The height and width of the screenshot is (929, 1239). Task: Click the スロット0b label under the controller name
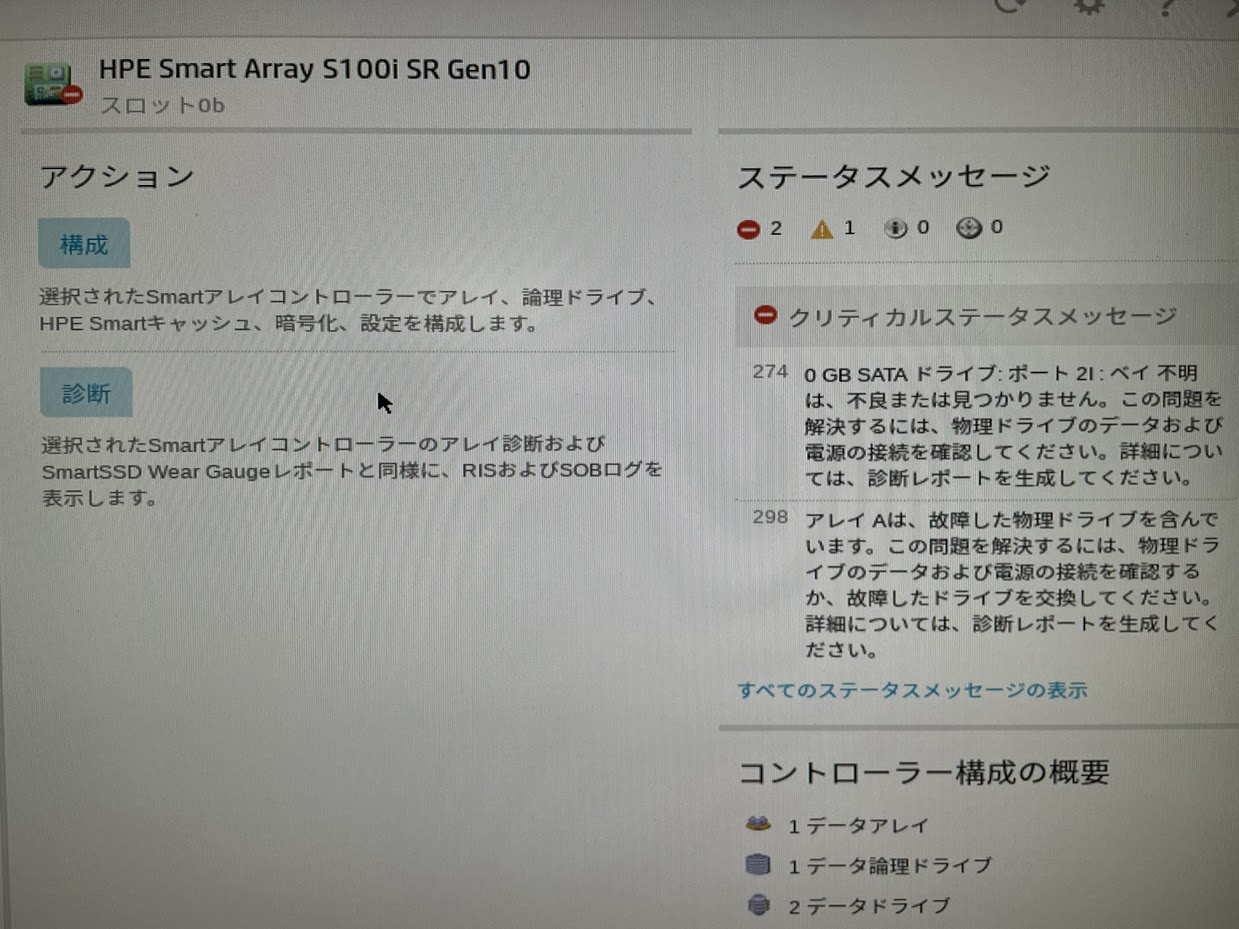(x=160, y=105)
